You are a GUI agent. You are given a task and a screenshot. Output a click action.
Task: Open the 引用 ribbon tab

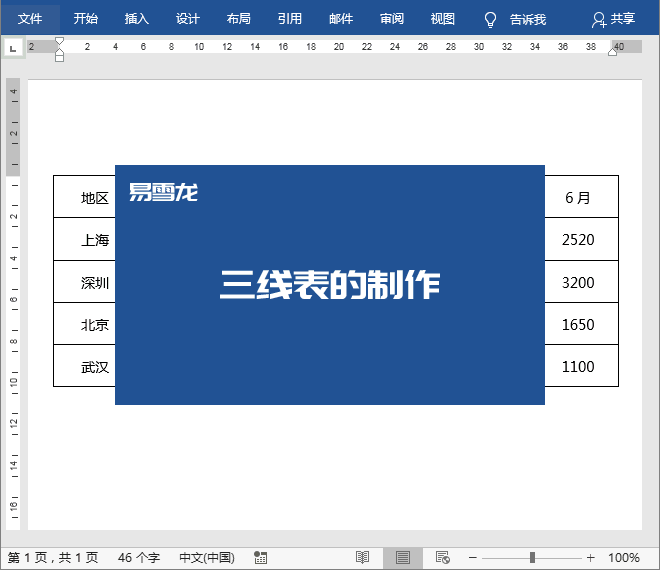[x=290, y=19]
